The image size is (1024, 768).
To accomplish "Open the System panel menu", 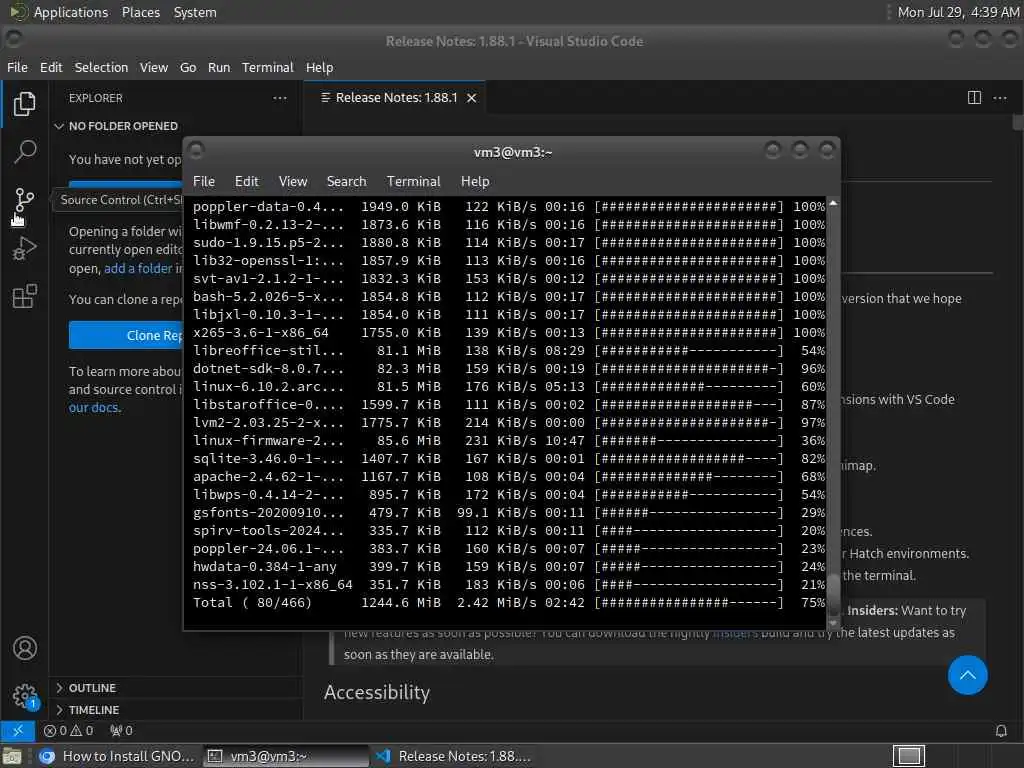I will (x=195, y=12).
